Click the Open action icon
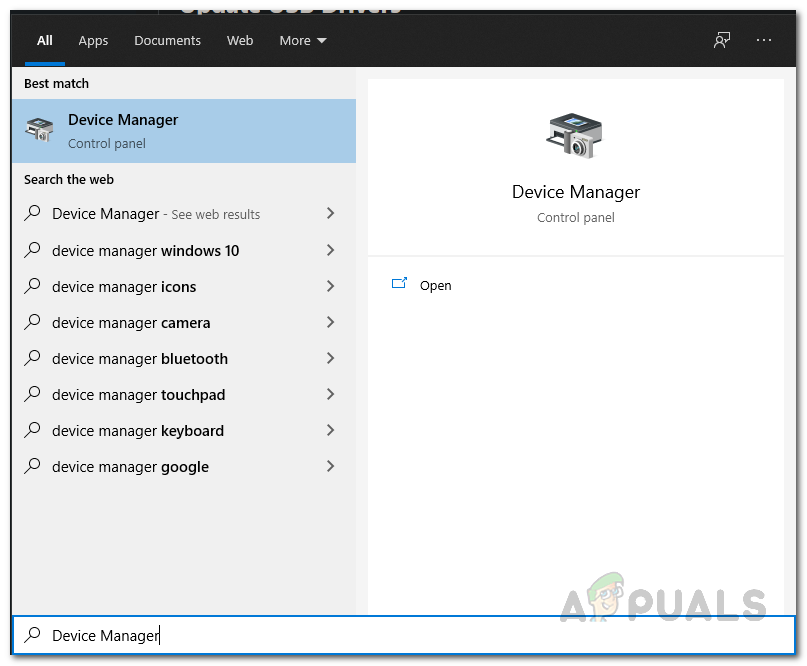 pyautogui.click(x=399, y=283)
